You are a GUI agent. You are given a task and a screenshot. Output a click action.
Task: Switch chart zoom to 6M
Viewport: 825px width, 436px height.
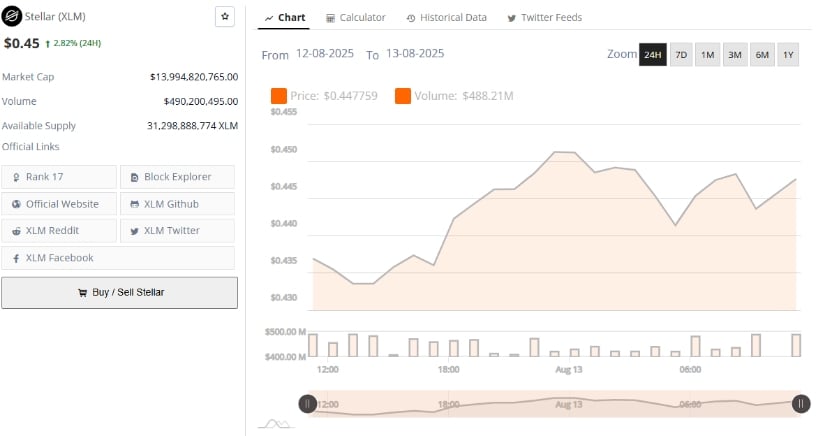[762, 55]
